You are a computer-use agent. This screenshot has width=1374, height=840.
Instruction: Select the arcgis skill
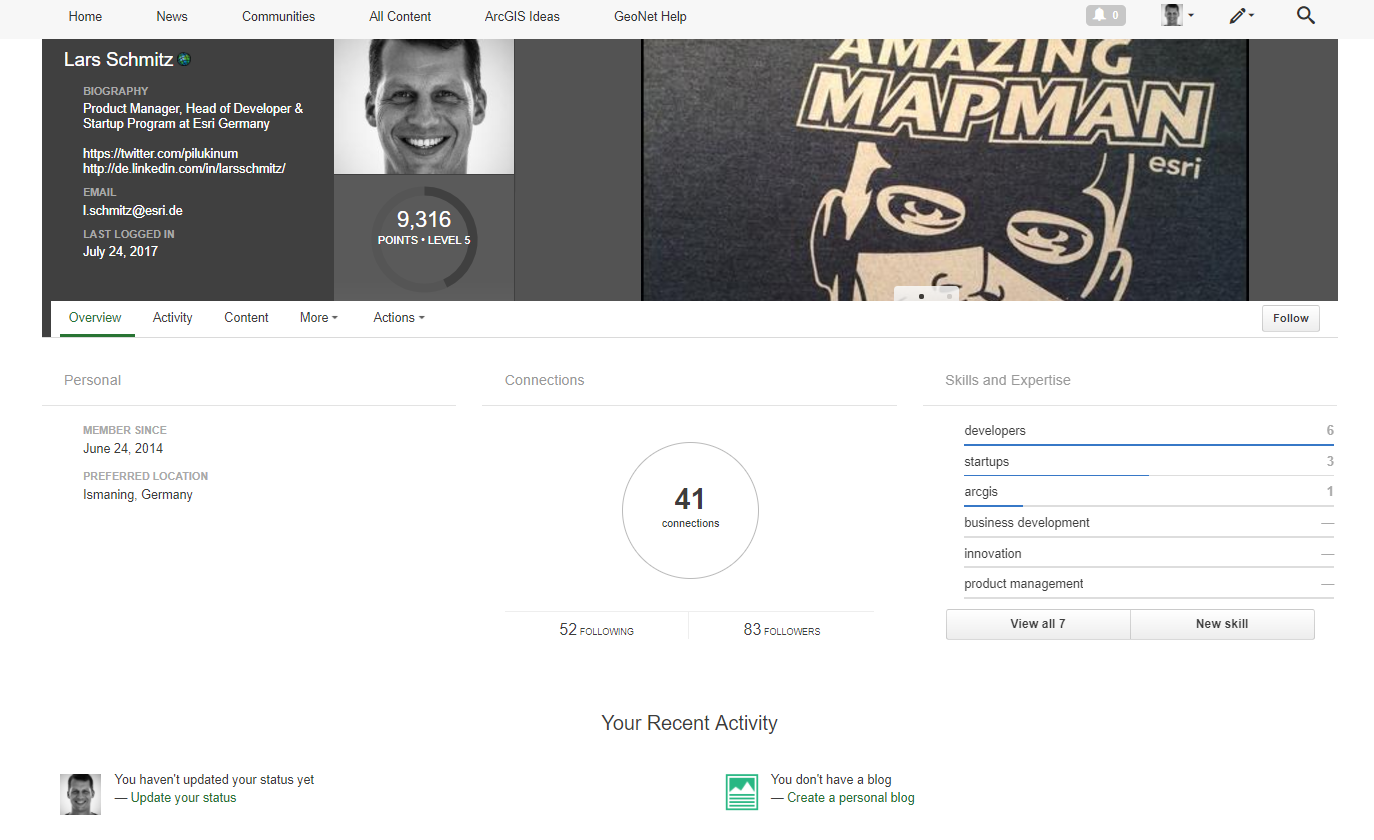click(981, 492)
